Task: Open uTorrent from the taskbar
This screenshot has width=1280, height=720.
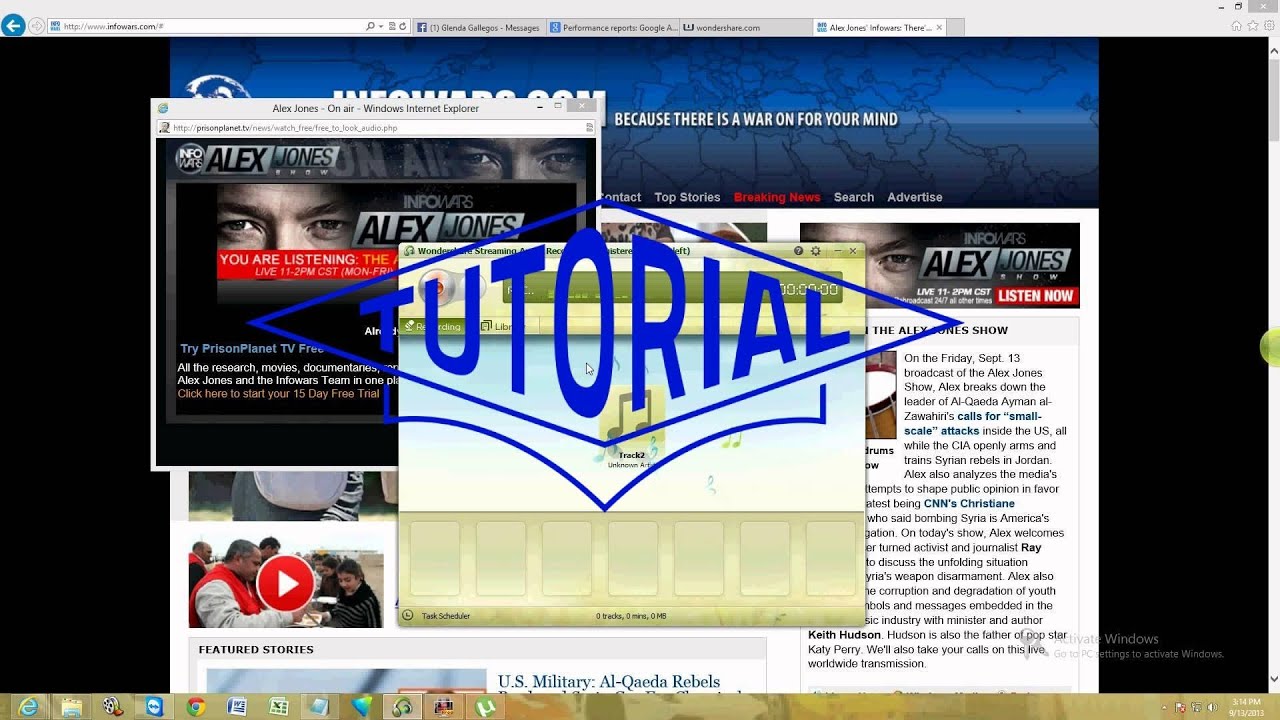Action: (485, 707)
